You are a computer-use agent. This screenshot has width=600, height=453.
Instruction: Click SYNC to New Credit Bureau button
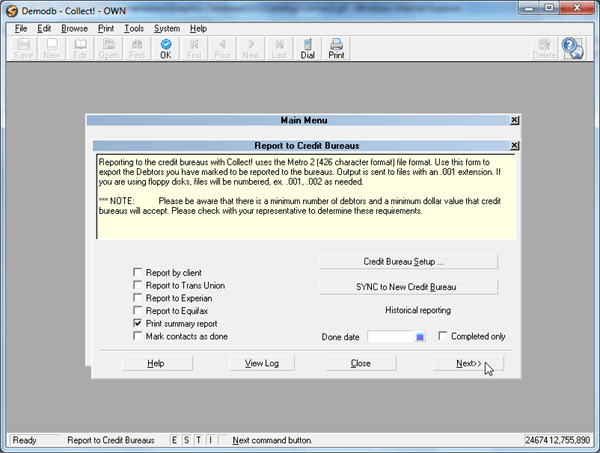(x=408, y=287)
